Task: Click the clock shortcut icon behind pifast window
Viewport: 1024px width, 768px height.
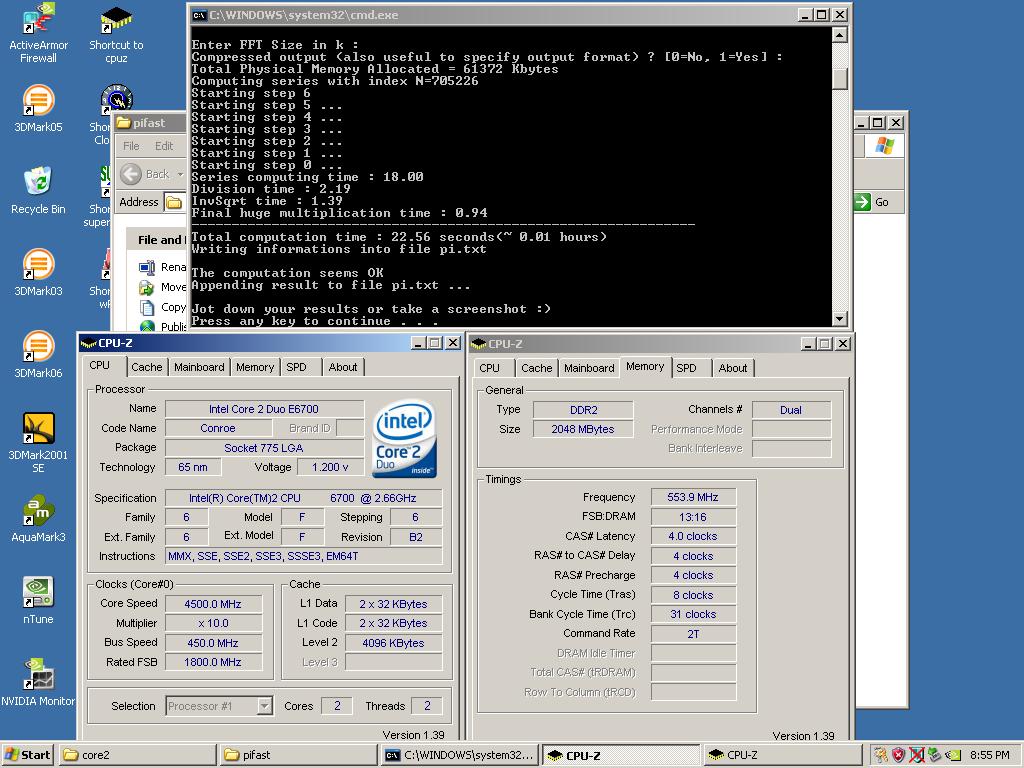Action: (x=116, y=98)
